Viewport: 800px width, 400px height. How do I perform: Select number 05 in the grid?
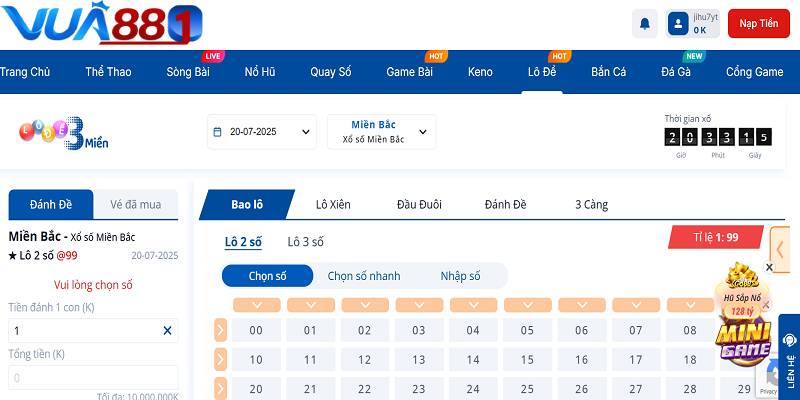click(527, 331)
